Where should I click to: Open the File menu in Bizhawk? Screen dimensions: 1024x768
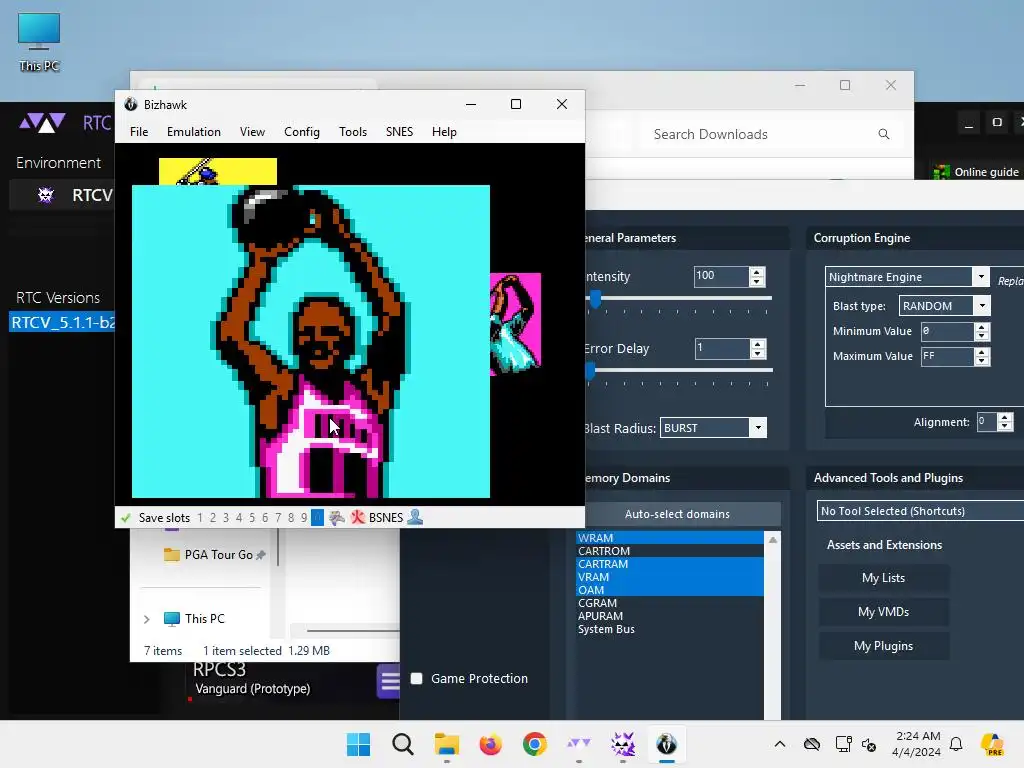pyautogui.click(x=139, y=132)
